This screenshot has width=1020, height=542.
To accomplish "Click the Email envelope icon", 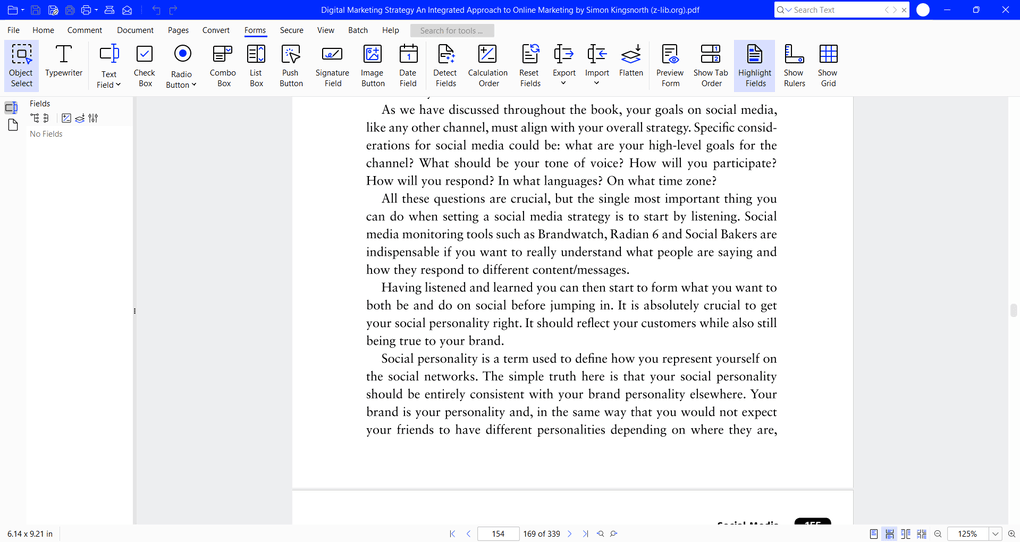I will (x=127, y=10).
